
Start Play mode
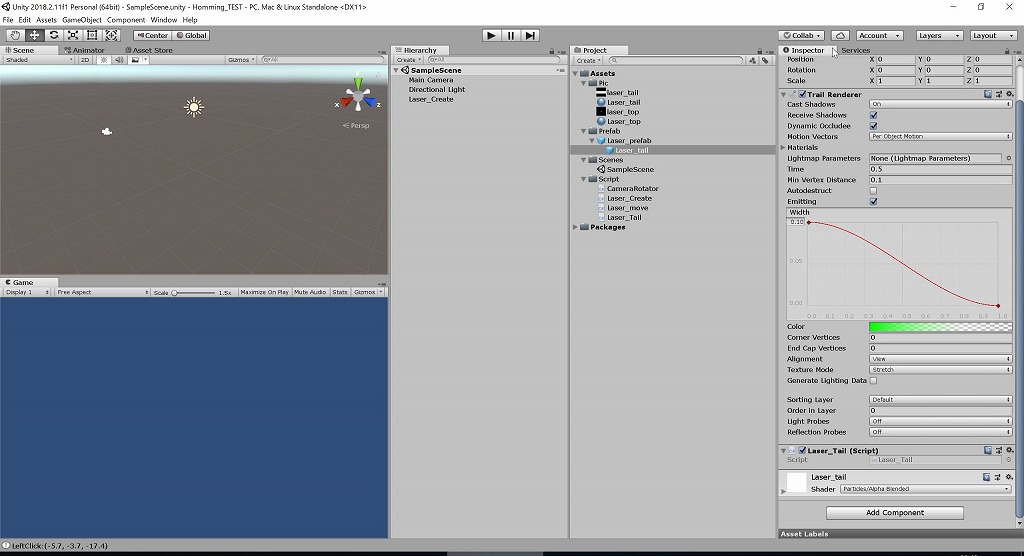[x=491, y=35]
